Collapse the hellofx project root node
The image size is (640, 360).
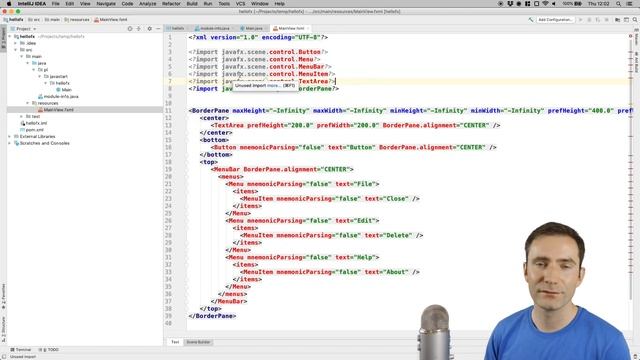[x=10, y=36]
